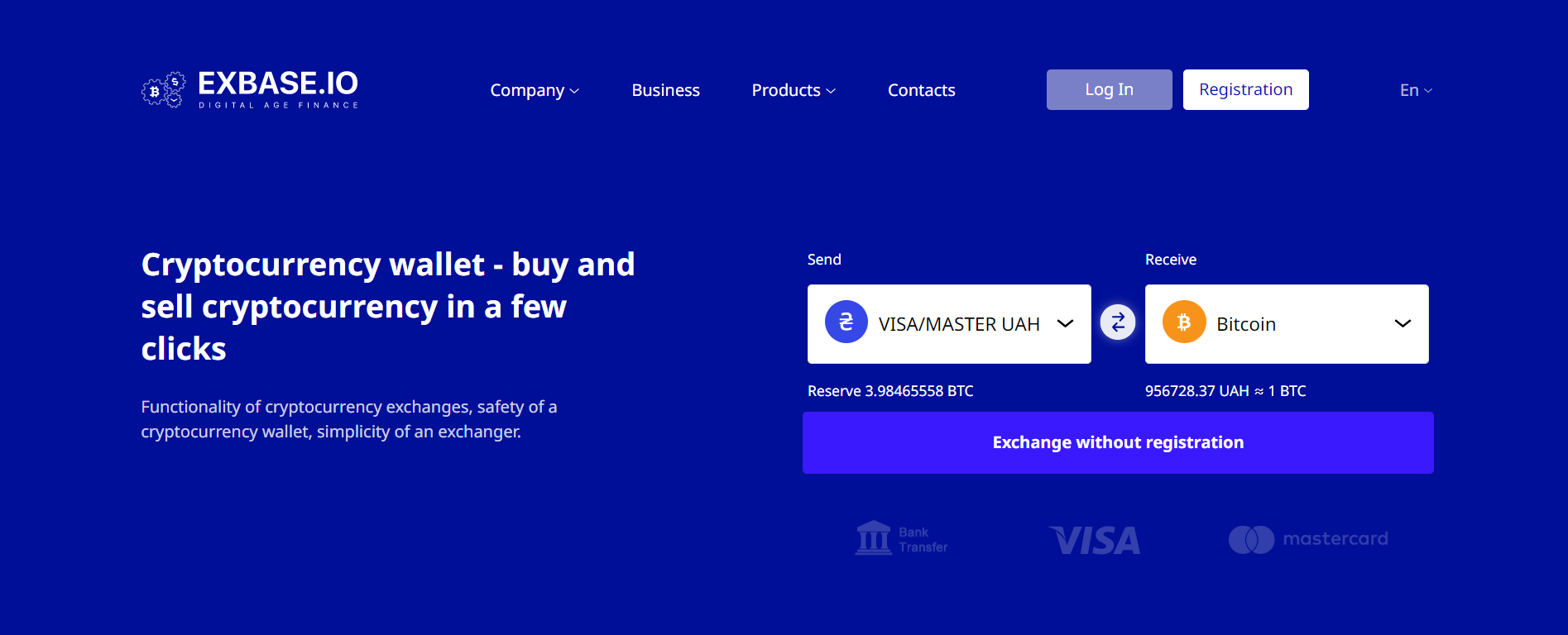Click Exchange without registration button
The width and height of the screenshot is (1568, 635).
[x=1118, y=442]
